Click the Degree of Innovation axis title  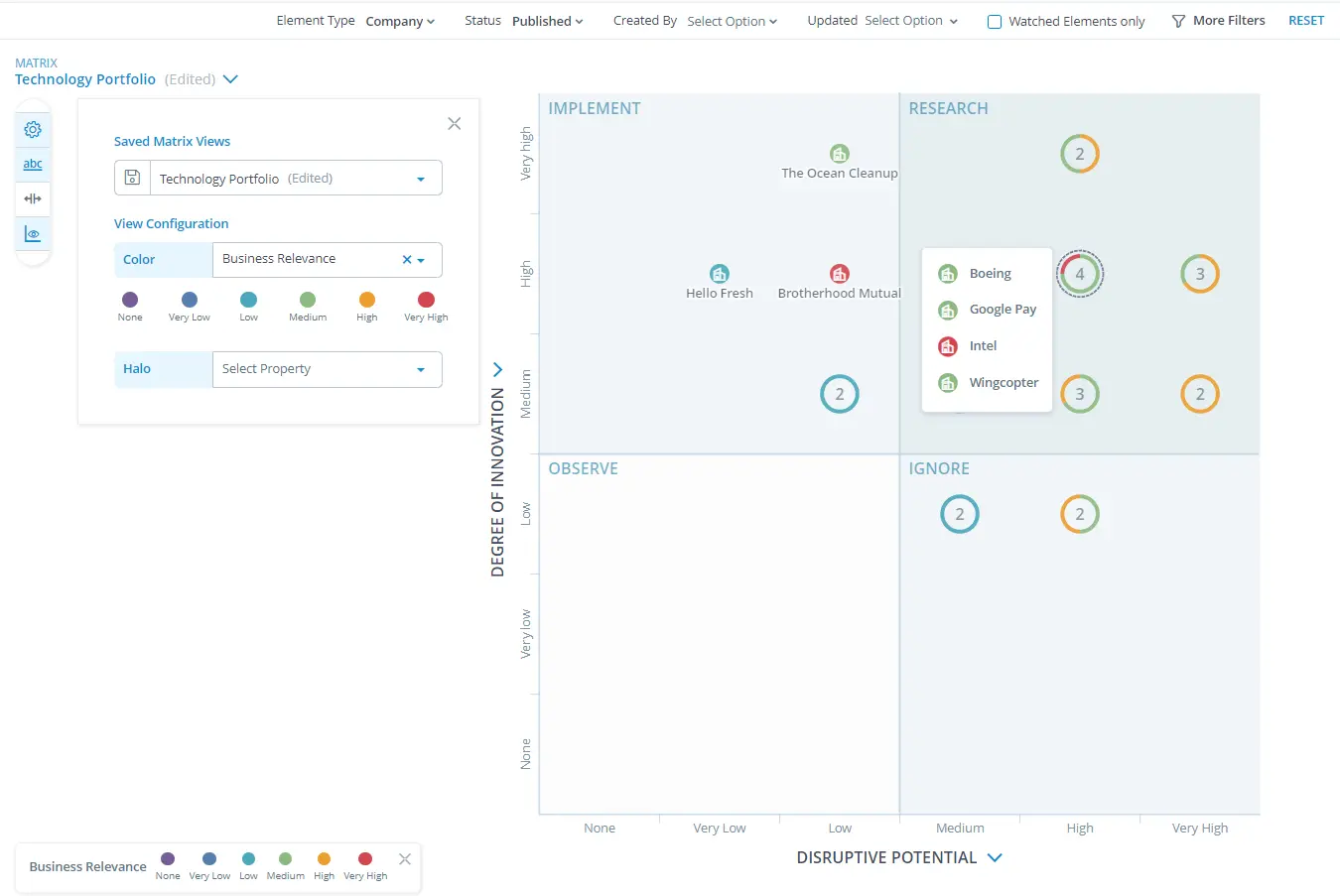(498, 482)
